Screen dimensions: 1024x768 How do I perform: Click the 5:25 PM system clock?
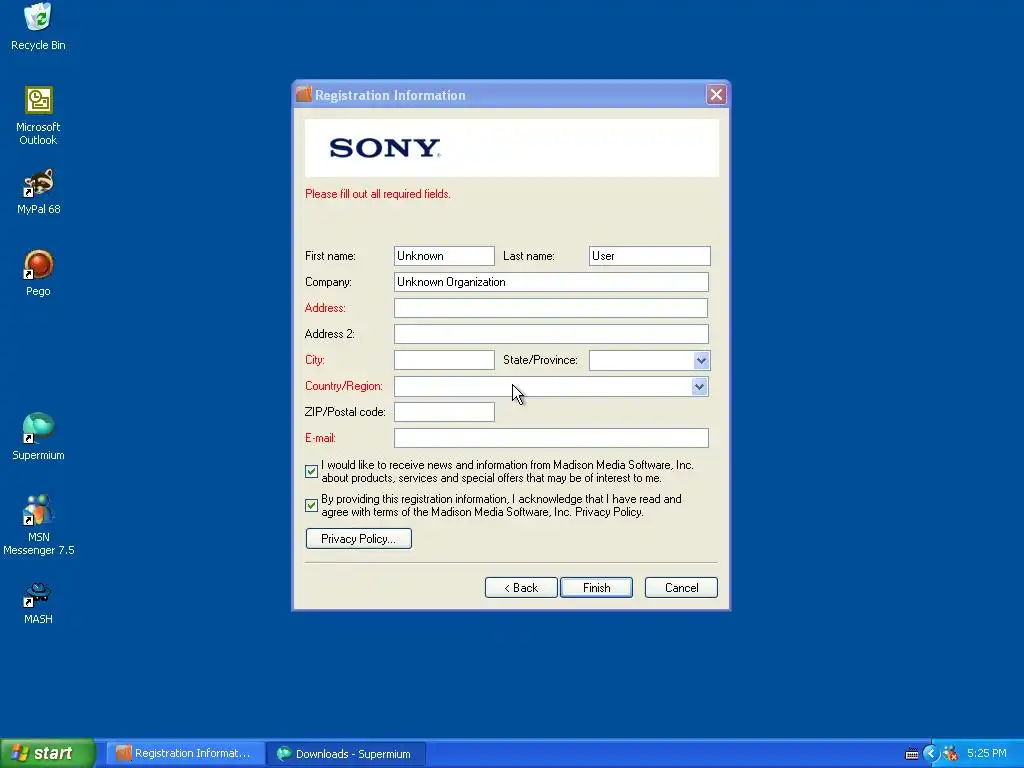click(987, 754)
